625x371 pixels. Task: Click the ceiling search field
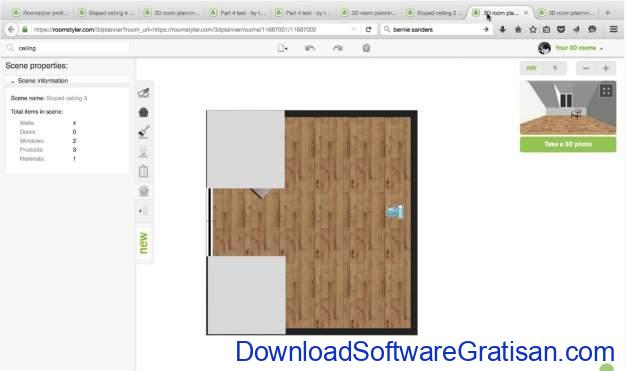click(x=68, y=48)
